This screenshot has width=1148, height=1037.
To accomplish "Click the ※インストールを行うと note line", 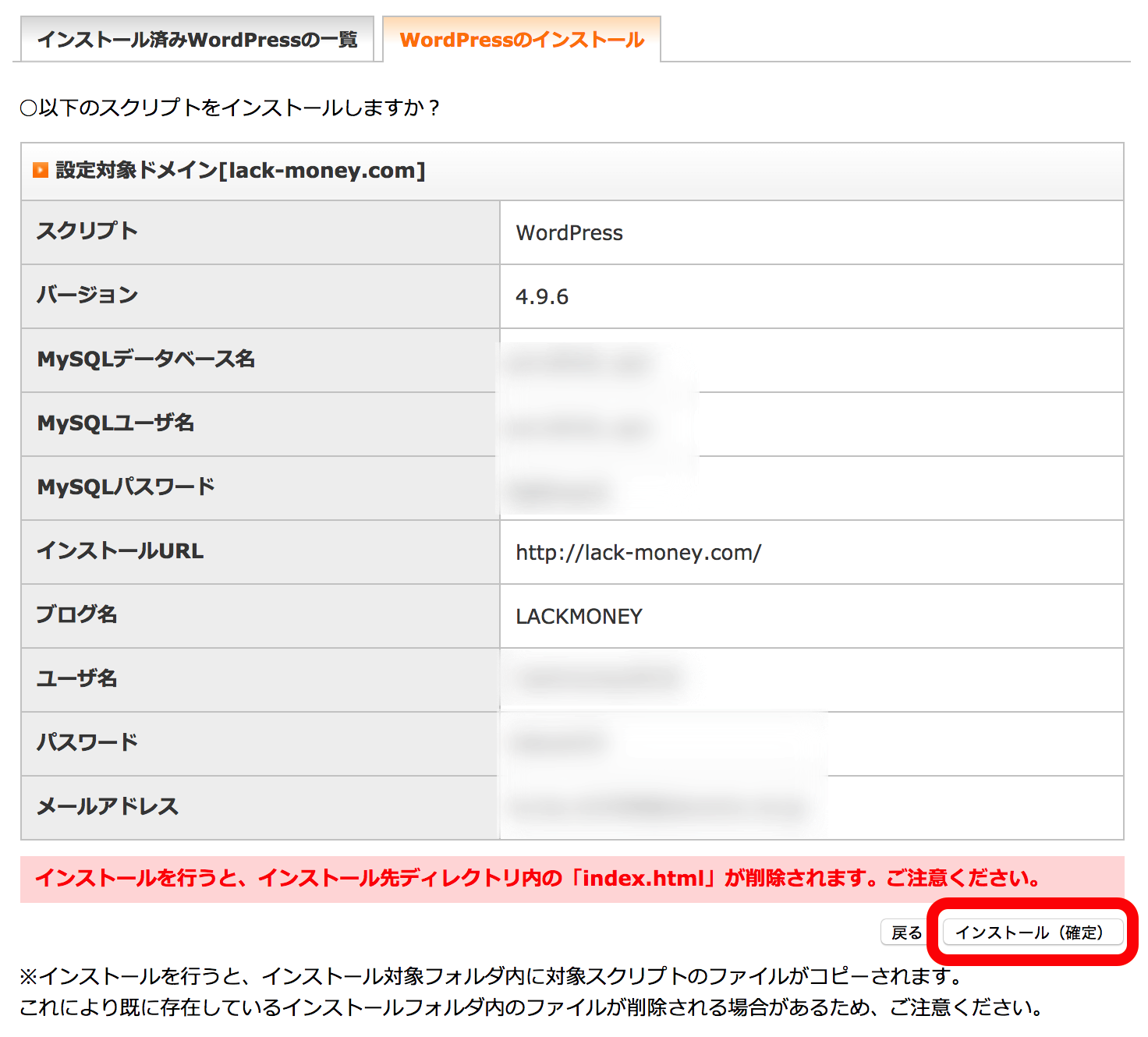I will coord(493,976).
